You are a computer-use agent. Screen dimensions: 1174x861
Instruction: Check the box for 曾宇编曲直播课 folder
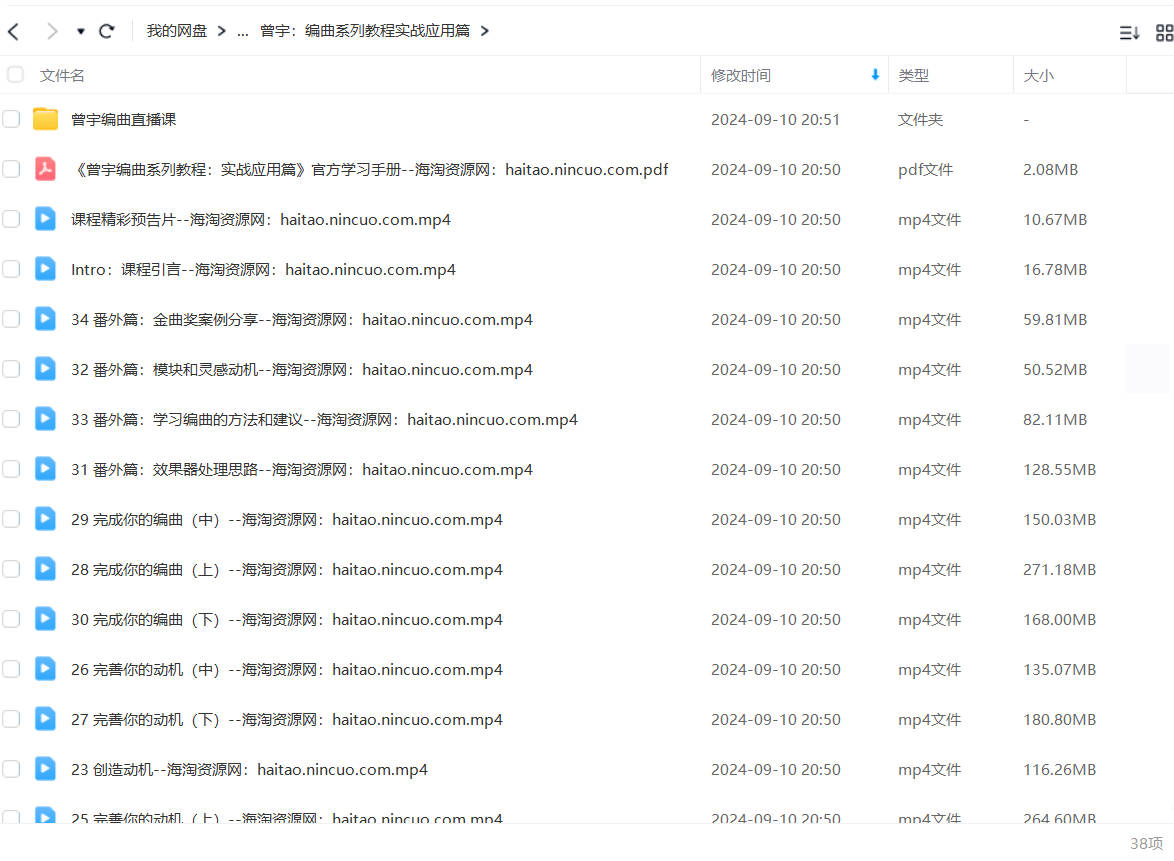coord(10,119)
